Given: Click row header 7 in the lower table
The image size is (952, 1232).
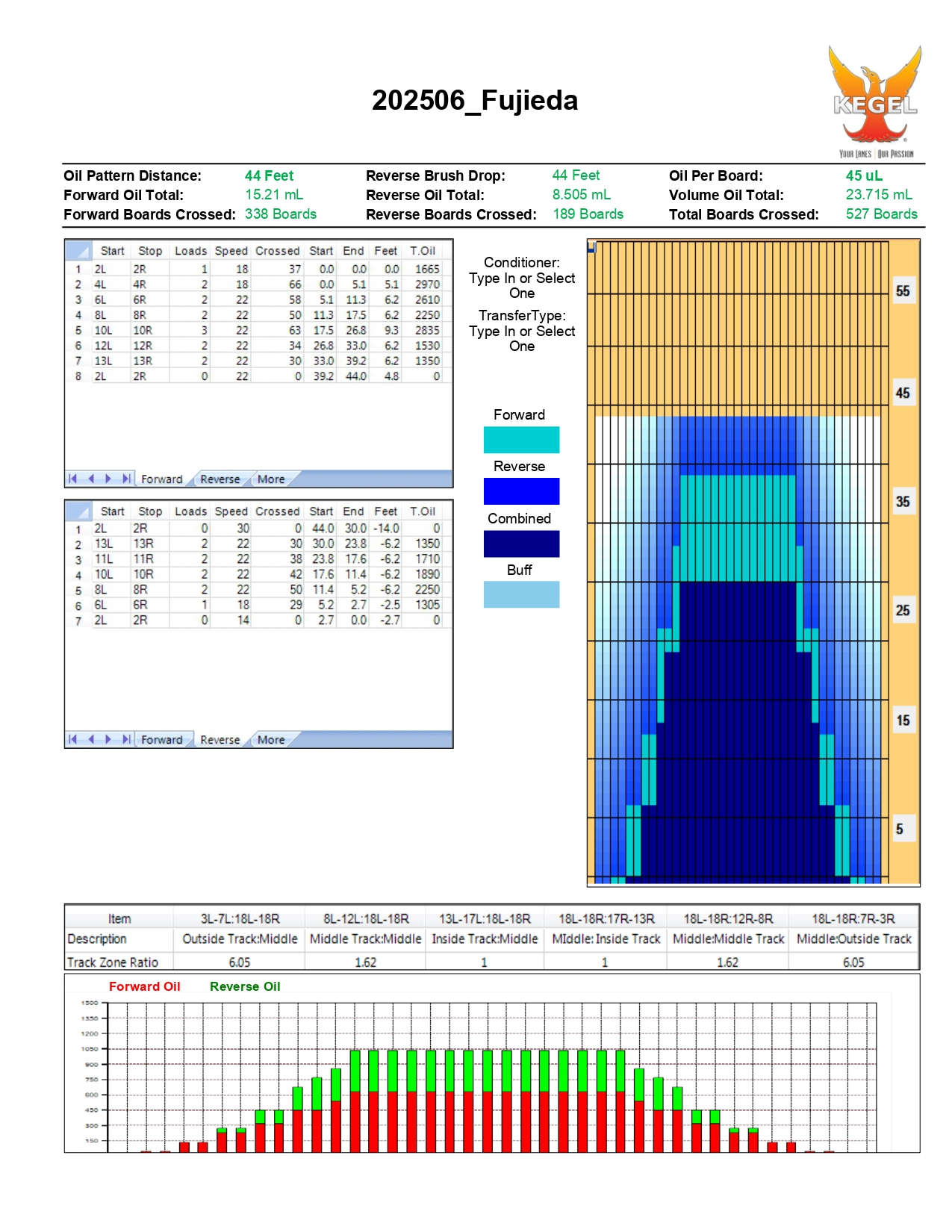Looking at the screenshot, I should [78, 620].
